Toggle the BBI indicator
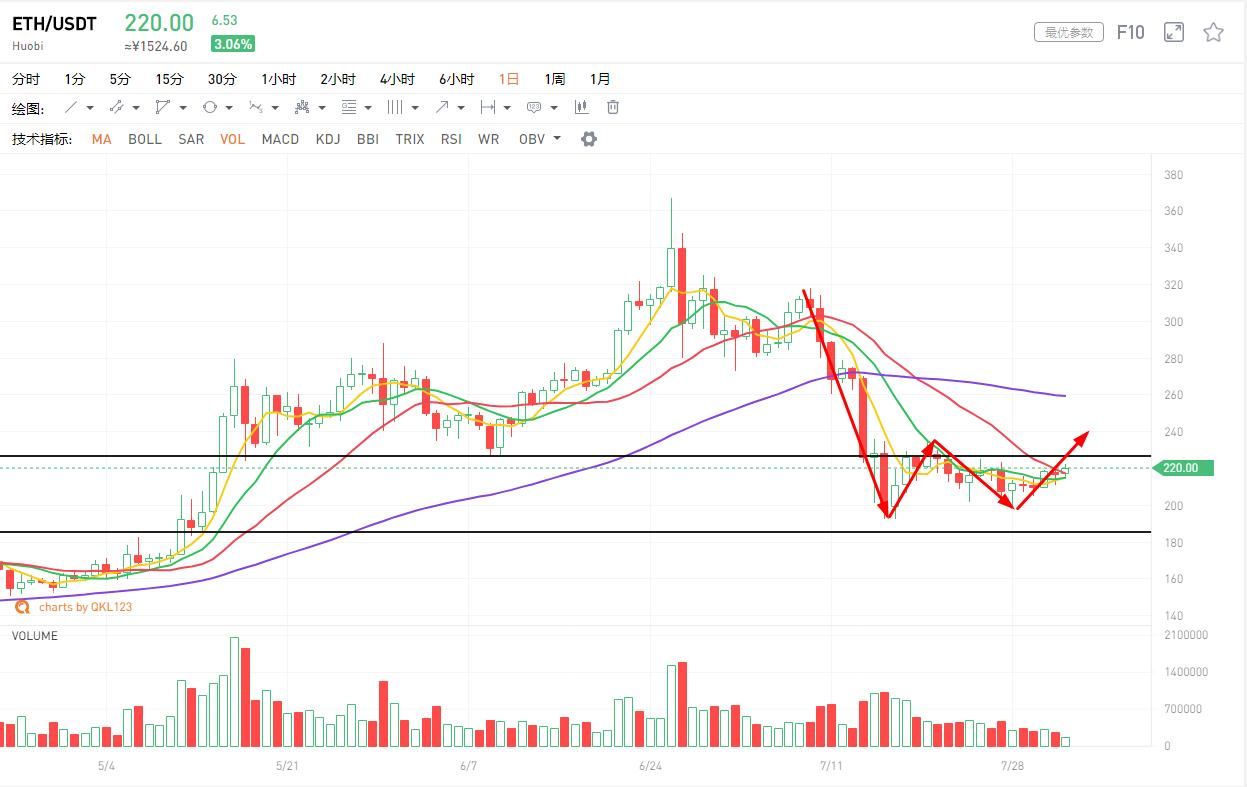1247x787 pixels. (x=368, y=139)
